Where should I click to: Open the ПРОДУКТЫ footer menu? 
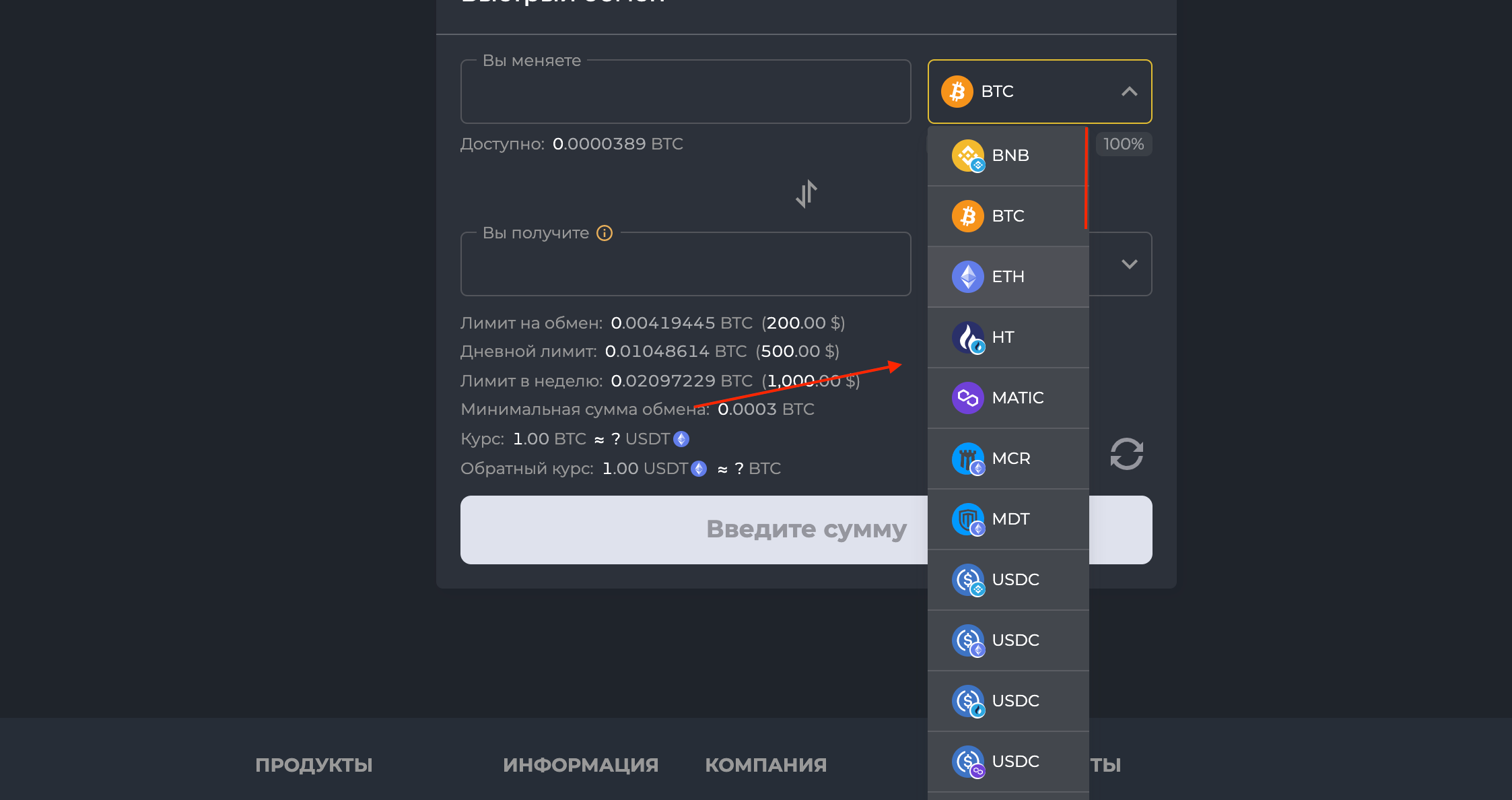click(313, 764)
